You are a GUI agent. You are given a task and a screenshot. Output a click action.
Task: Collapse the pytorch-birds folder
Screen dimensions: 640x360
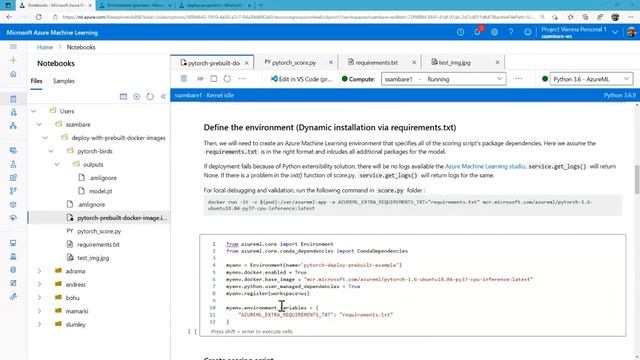[x=51, y=151]
